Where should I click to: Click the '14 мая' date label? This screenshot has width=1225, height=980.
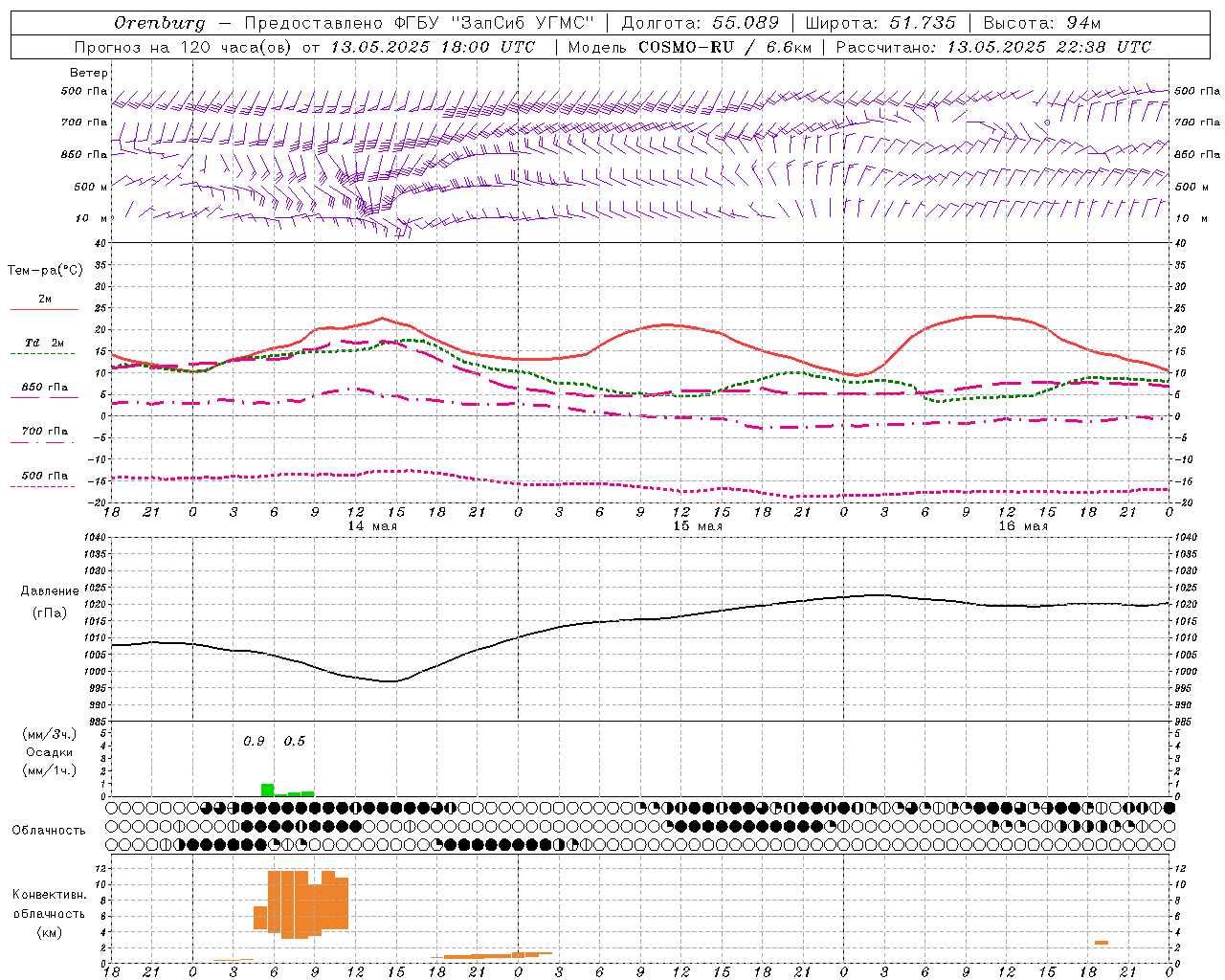click(372, 526)
